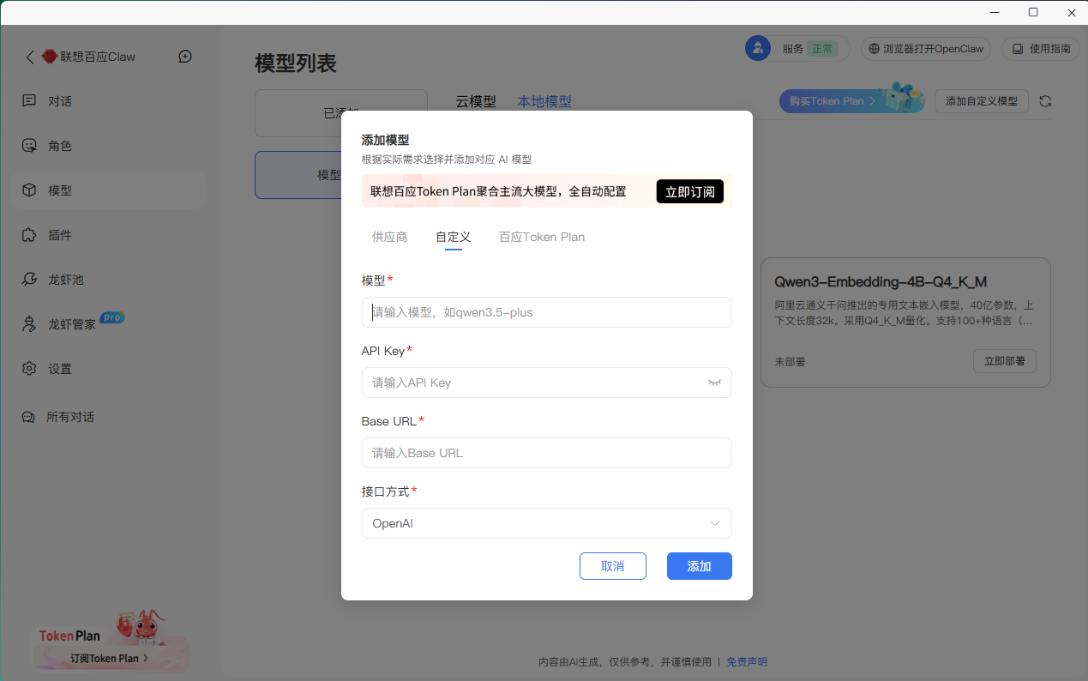This screenshot has height=681, width=1088.
Task: Open 浏览器打开OpenClaw
Action: 926,49
